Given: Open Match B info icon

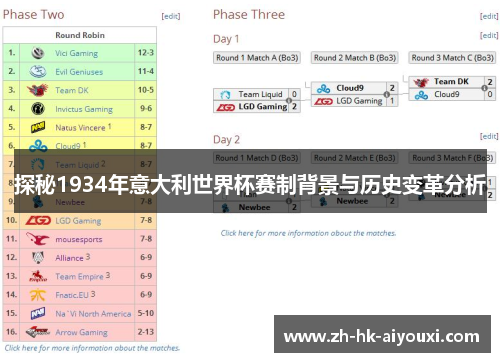Looking at the screenshot, I should [x=387, y=94].
